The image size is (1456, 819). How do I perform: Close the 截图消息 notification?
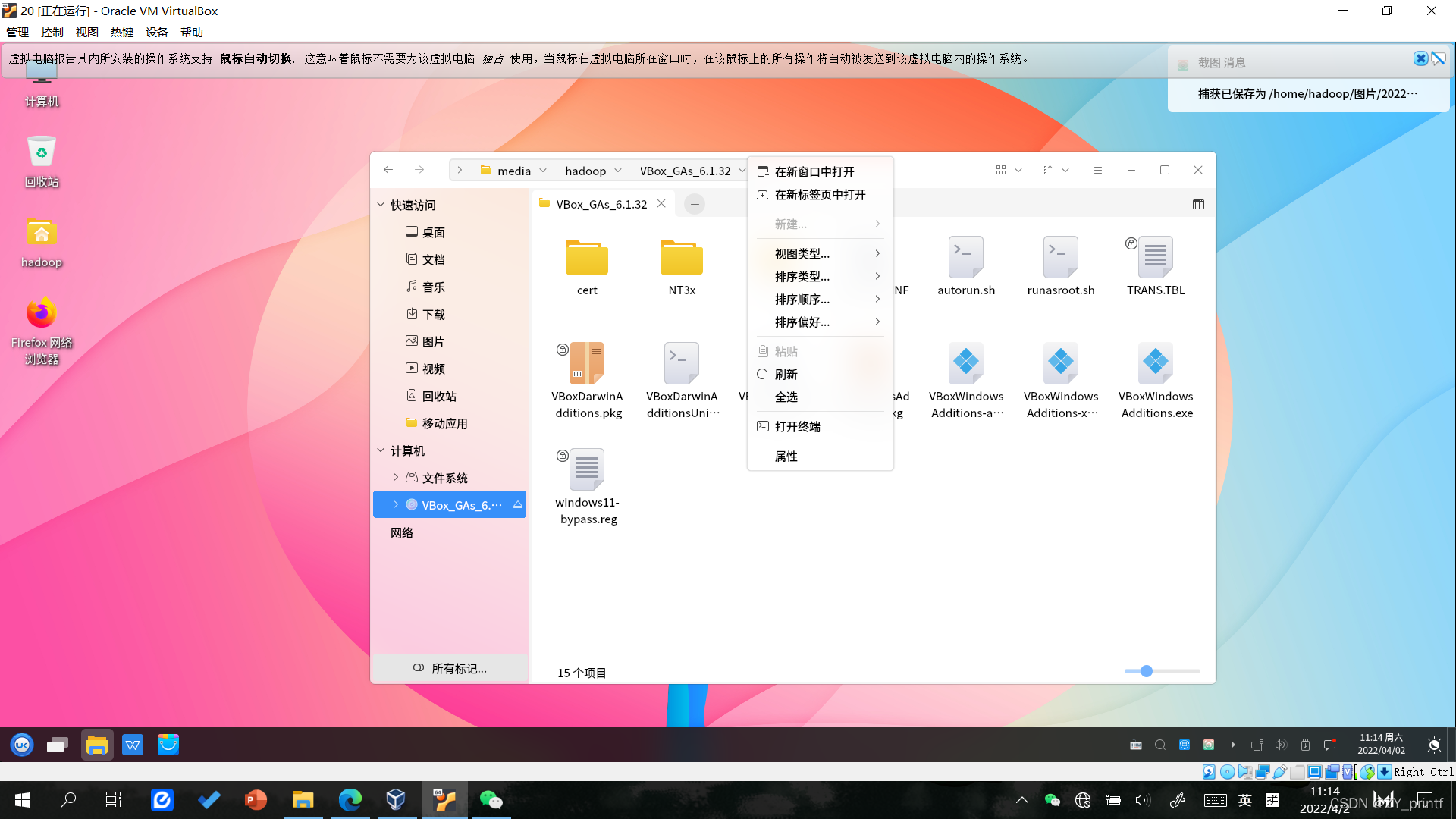(x=1420, y=58)
